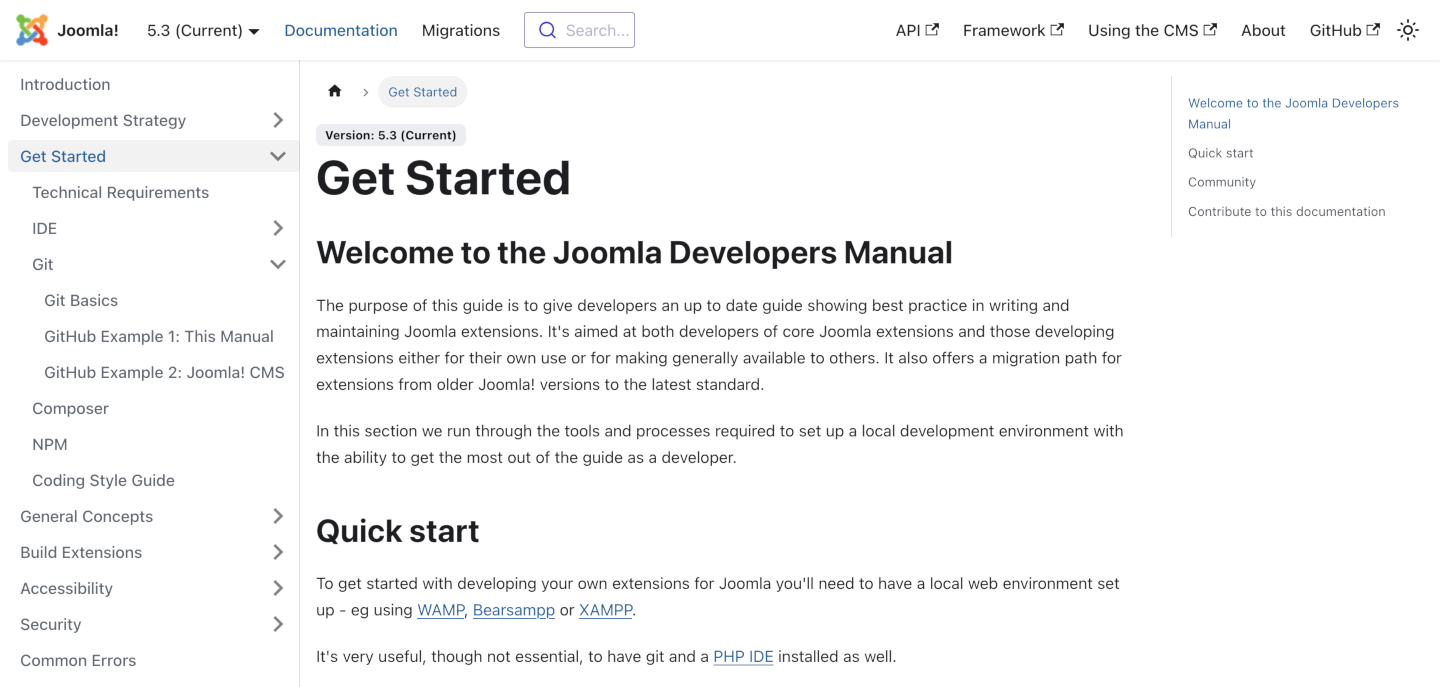This screenshot has height=687, width=1440.
Task: Jump to Contribute to this documentation
Action: [x=1287, y=211]
